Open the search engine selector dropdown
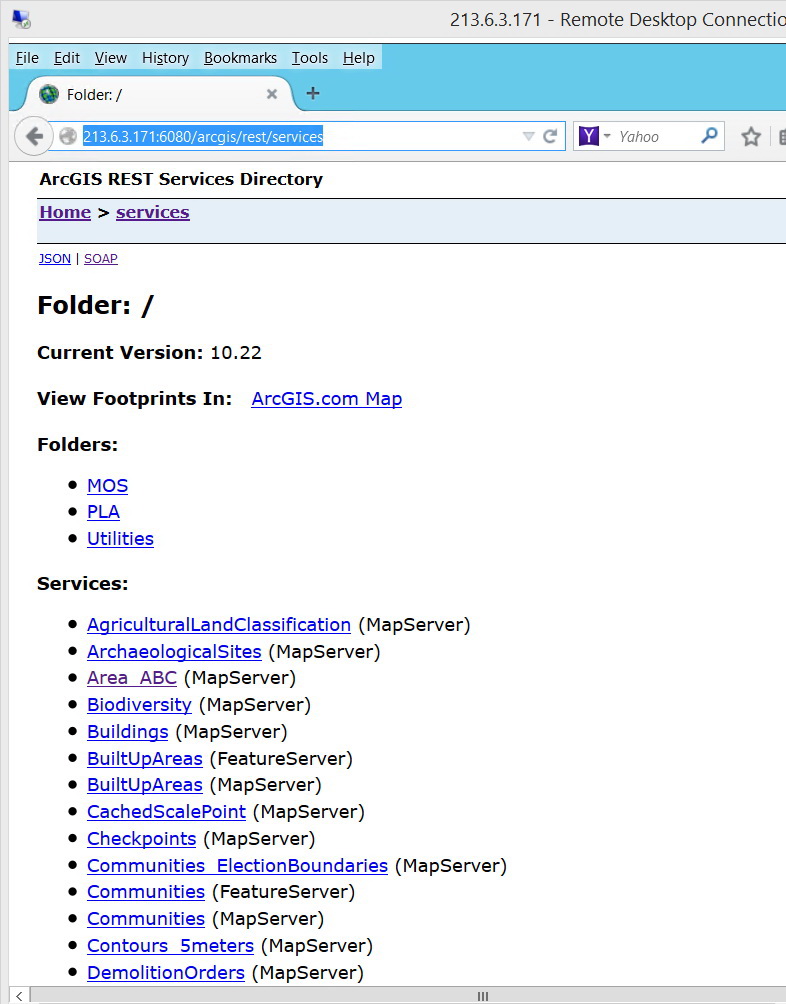 point(607,136)
